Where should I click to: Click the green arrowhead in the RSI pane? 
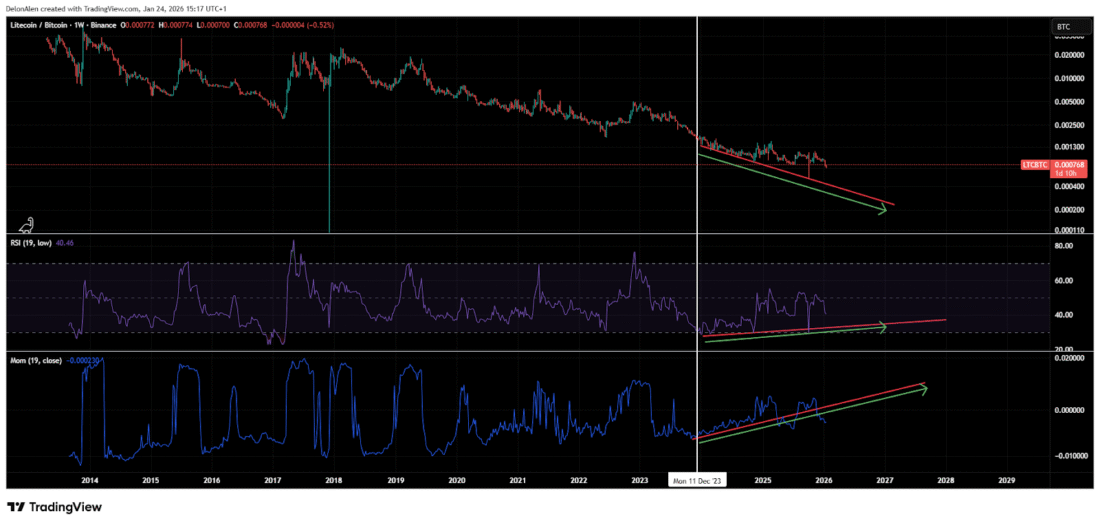[881, 325]
